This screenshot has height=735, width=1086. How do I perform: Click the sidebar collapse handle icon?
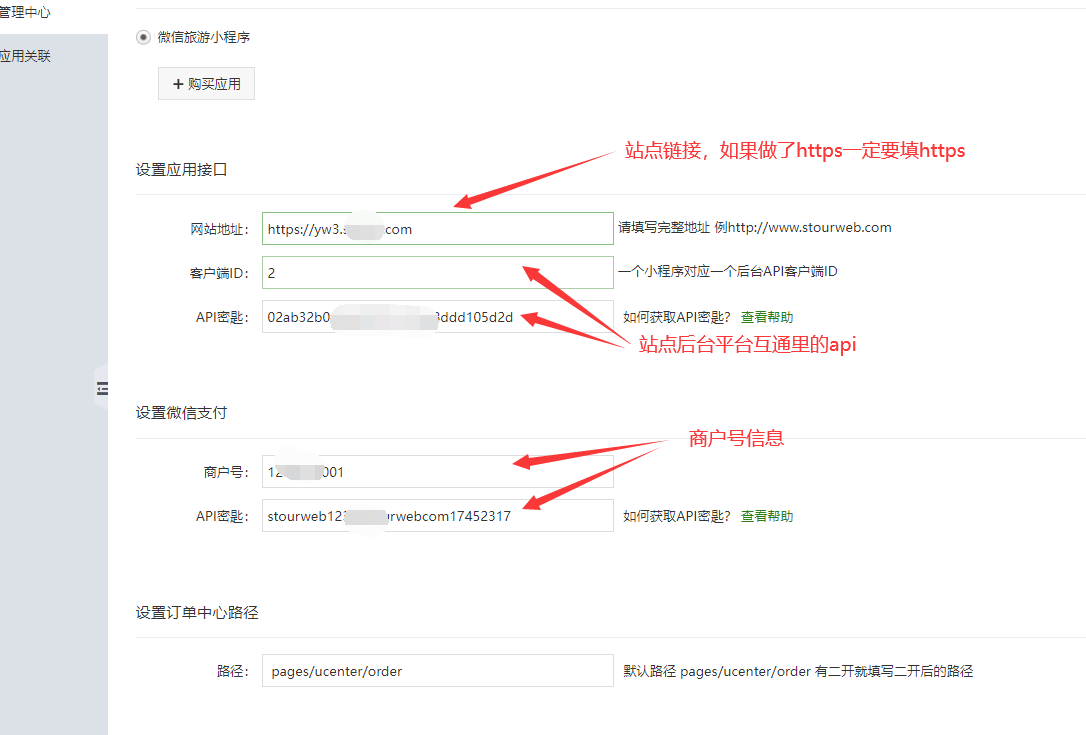[101, 389]
